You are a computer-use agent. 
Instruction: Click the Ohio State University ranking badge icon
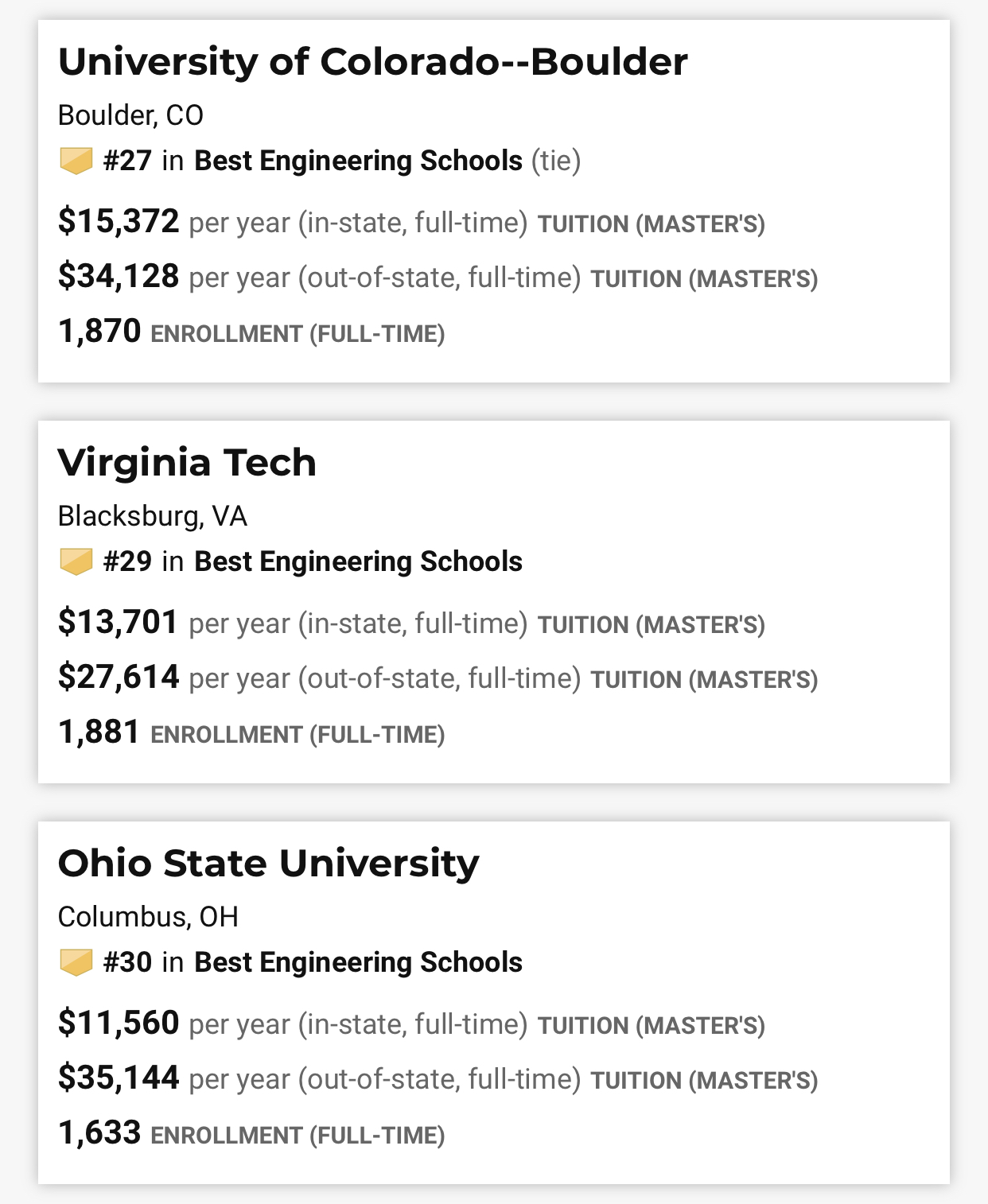click(76, 963)
